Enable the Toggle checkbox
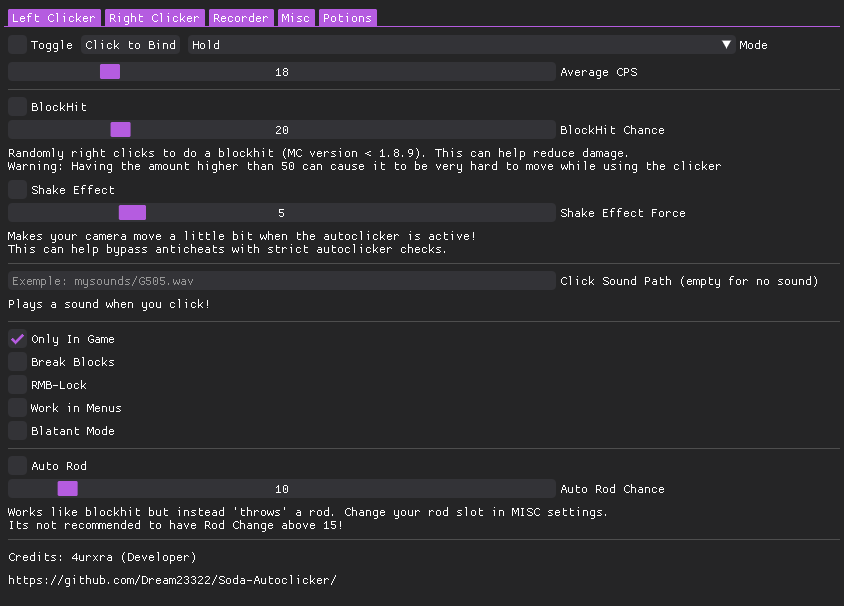844x606 pixels. (18, 45)
